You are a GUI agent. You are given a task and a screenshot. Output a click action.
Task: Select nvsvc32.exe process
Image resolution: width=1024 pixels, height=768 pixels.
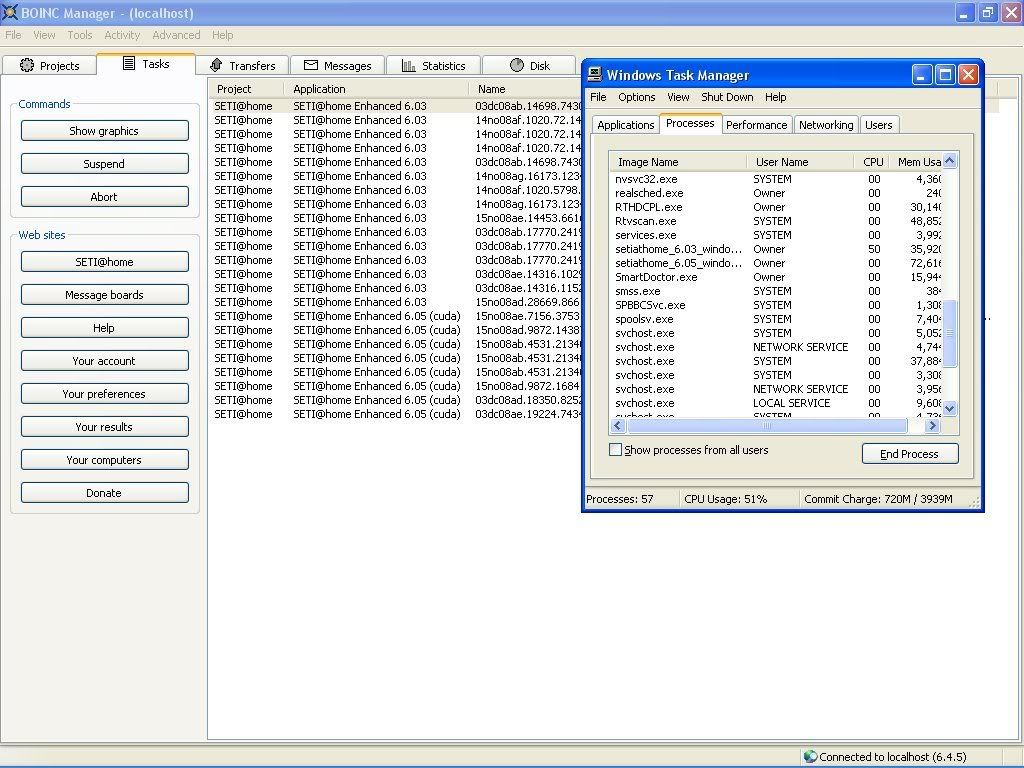pyautogui.click(x=776, y=179)
